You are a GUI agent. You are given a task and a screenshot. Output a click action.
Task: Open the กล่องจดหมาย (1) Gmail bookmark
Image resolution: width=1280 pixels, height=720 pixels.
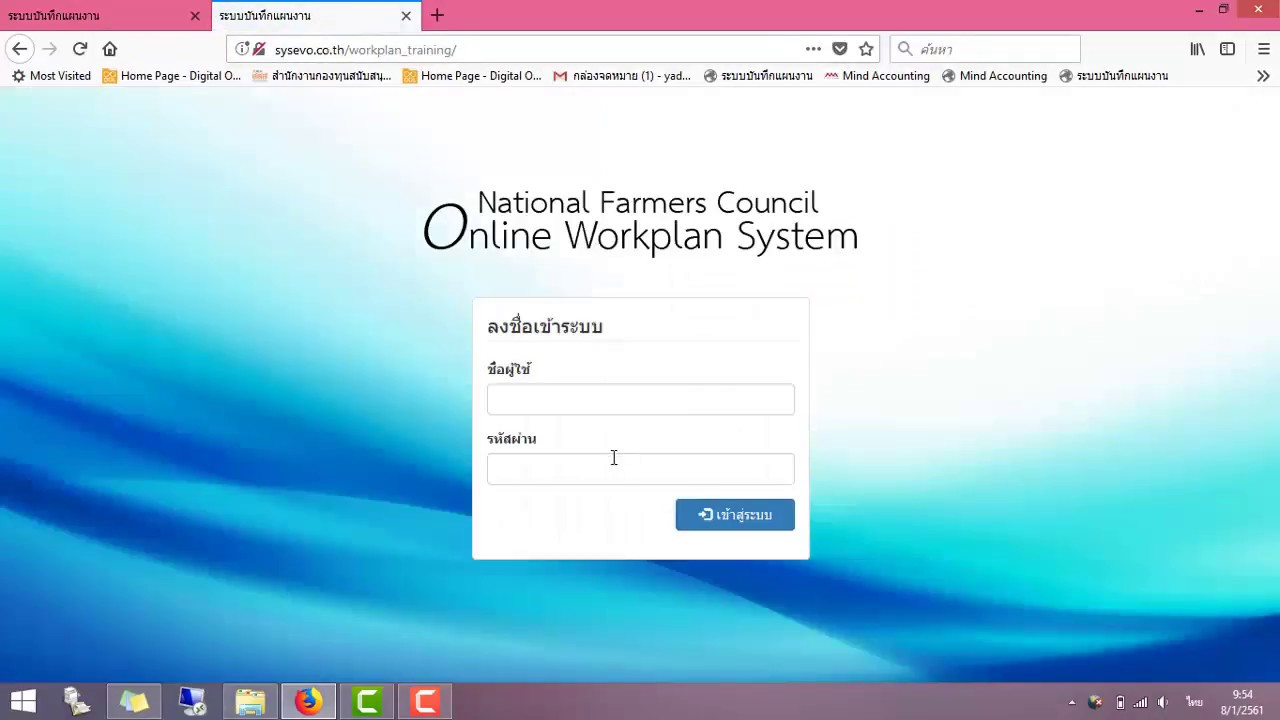pos(622,76)
